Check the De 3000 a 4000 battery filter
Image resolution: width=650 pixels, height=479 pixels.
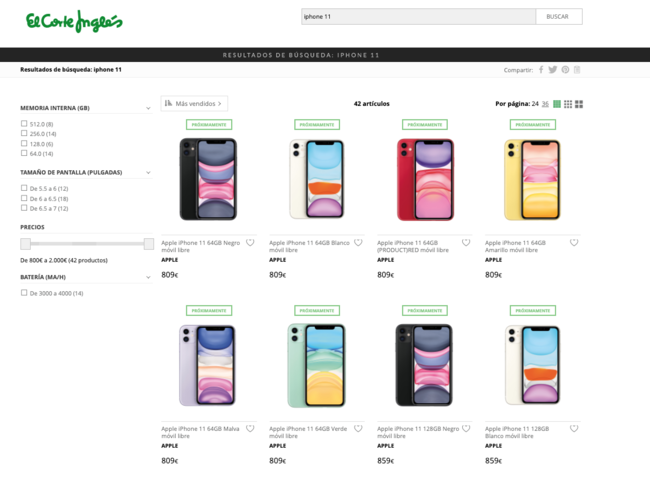click(24, 293)
